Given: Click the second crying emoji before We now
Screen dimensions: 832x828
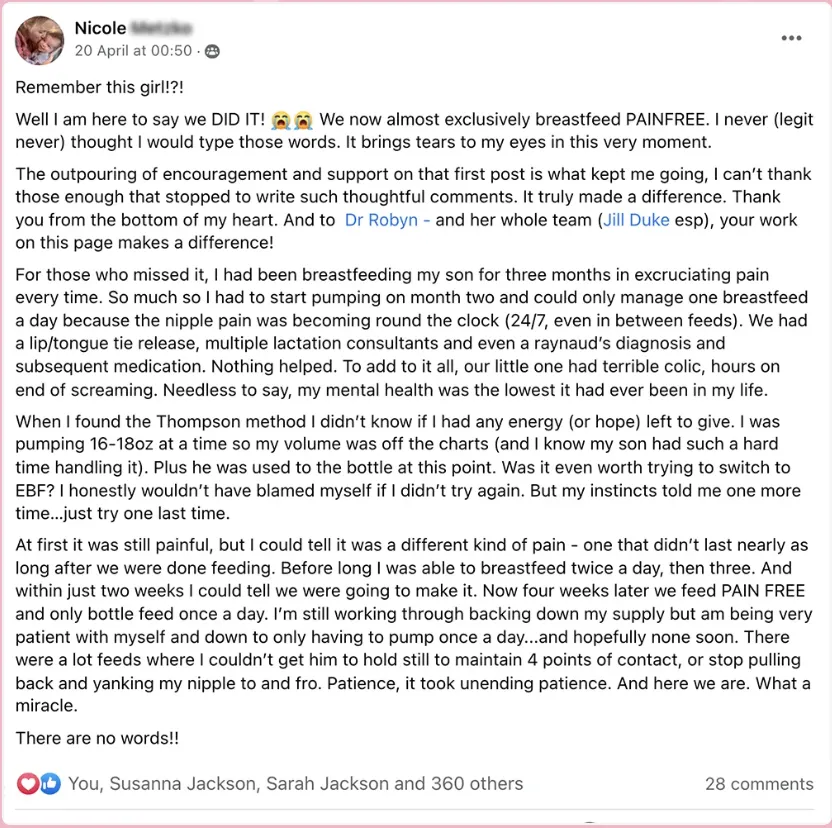Looking at the screenshot, I should [303, 120].
